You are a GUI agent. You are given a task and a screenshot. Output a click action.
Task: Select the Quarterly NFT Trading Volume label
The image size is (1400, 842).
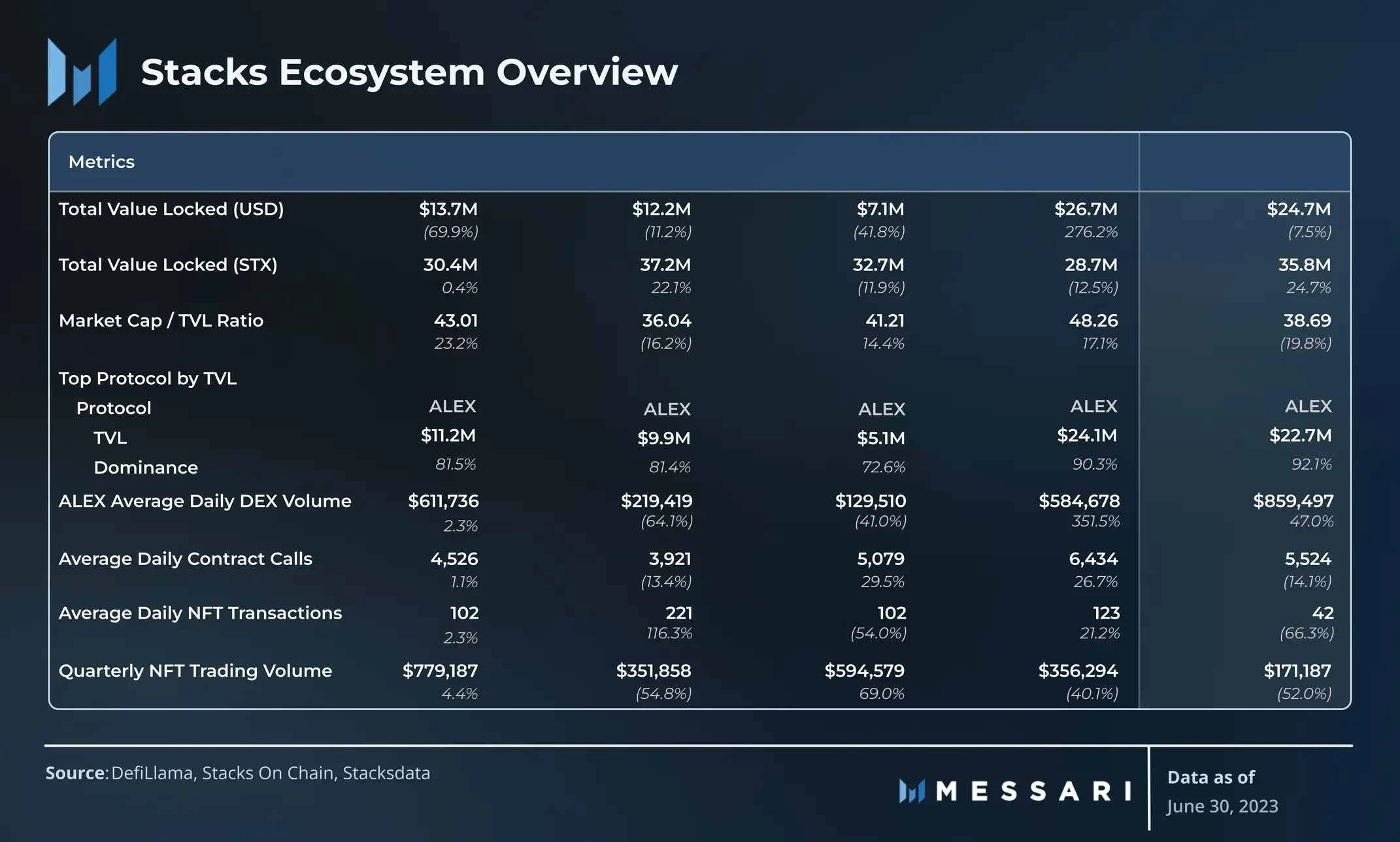pos(195,671)
